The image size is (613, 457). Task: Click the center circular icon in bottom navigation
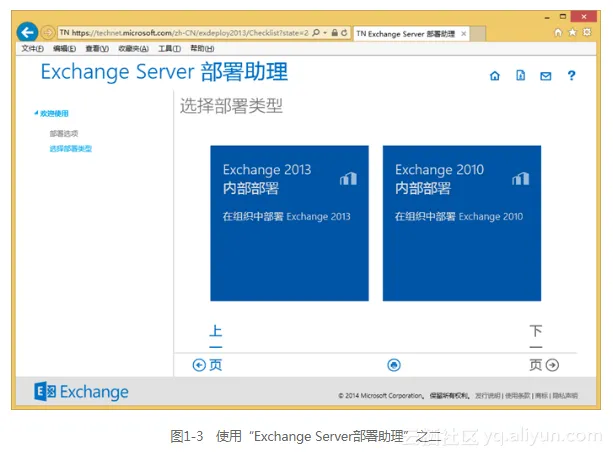coord(394,366)
